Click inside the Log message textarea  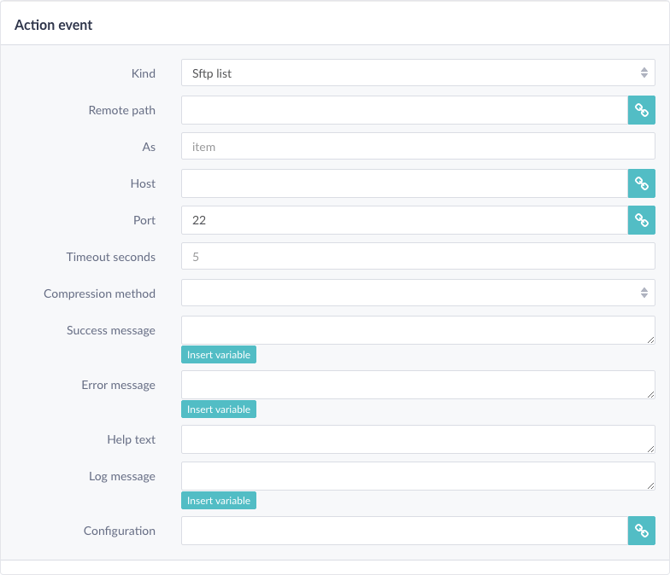click(418, 476)
